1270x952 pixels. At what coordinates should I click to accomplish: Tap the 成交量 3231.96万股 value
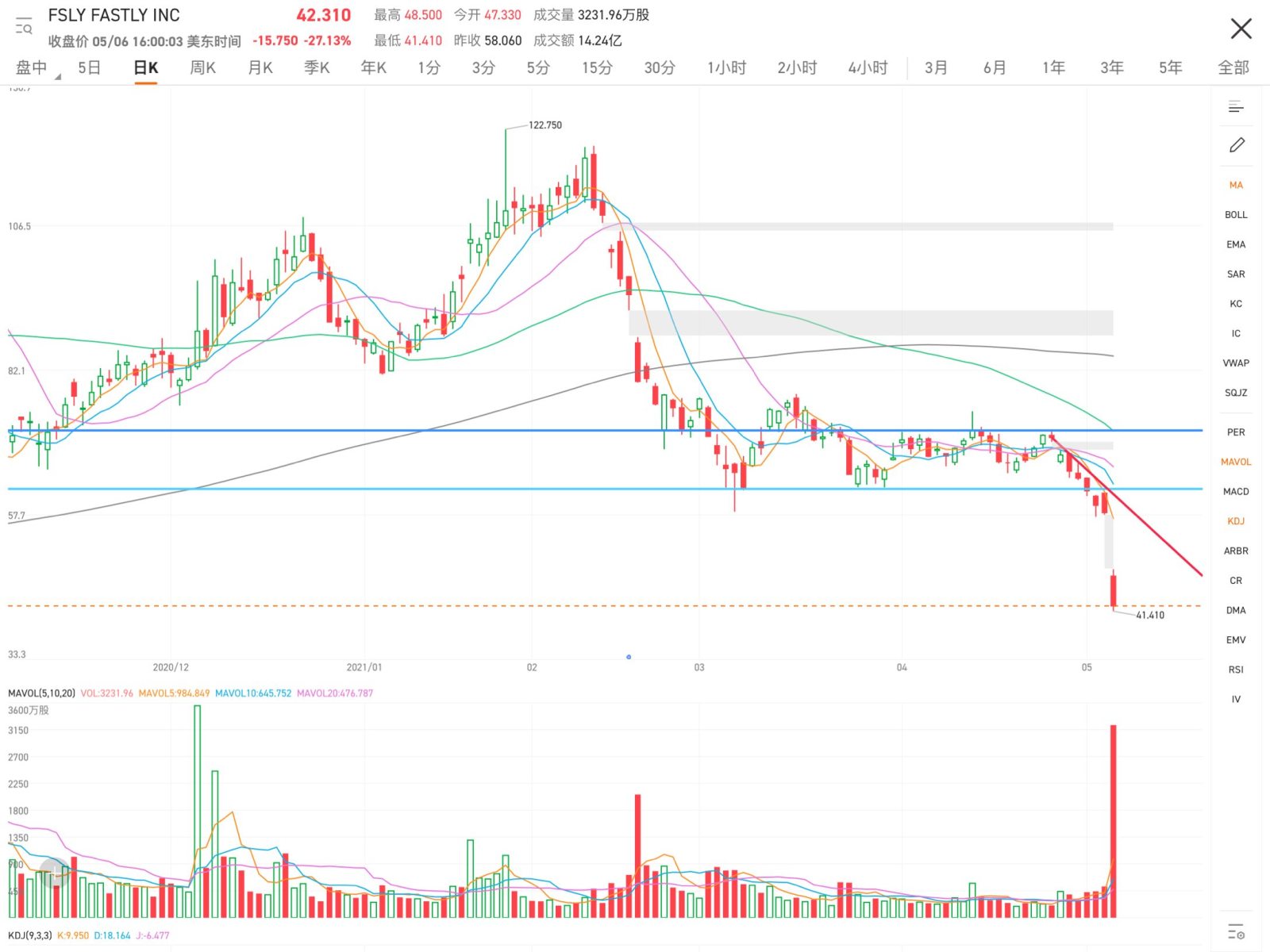tap(591, 15)
